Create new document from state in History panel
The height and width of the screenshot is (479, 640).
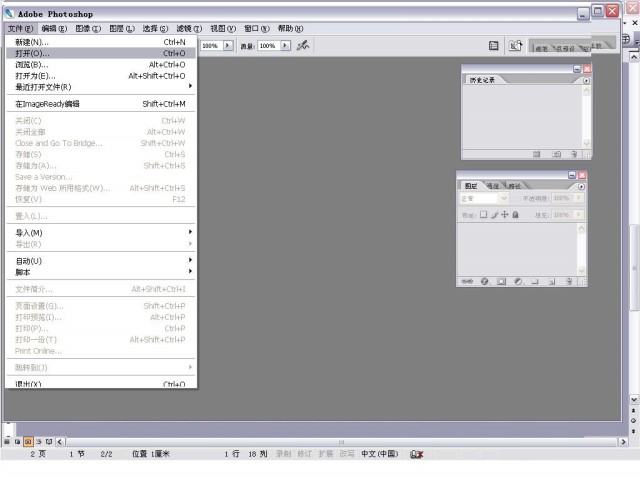537,154
